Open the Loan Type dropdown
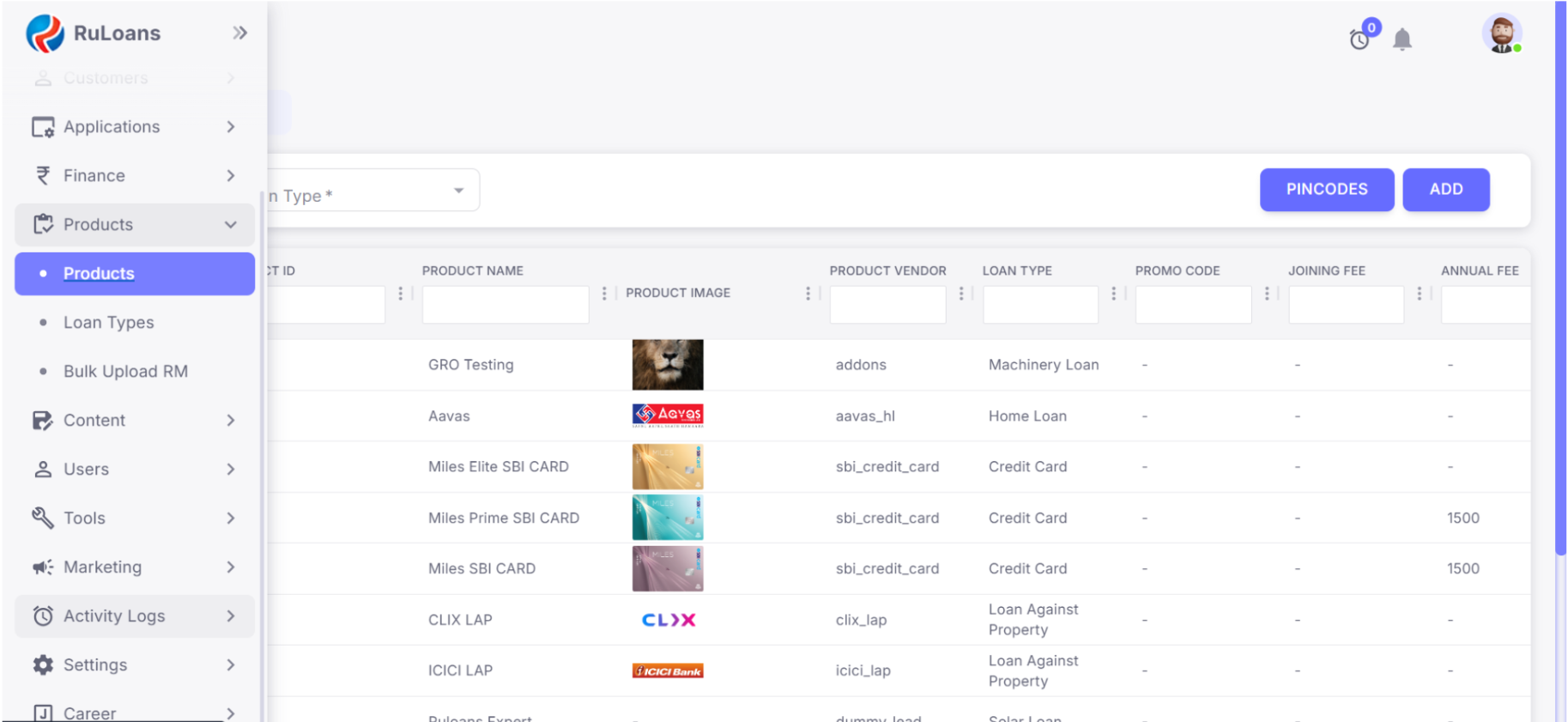The width and height of the screenshot is (1568, 722). [371, 191]
